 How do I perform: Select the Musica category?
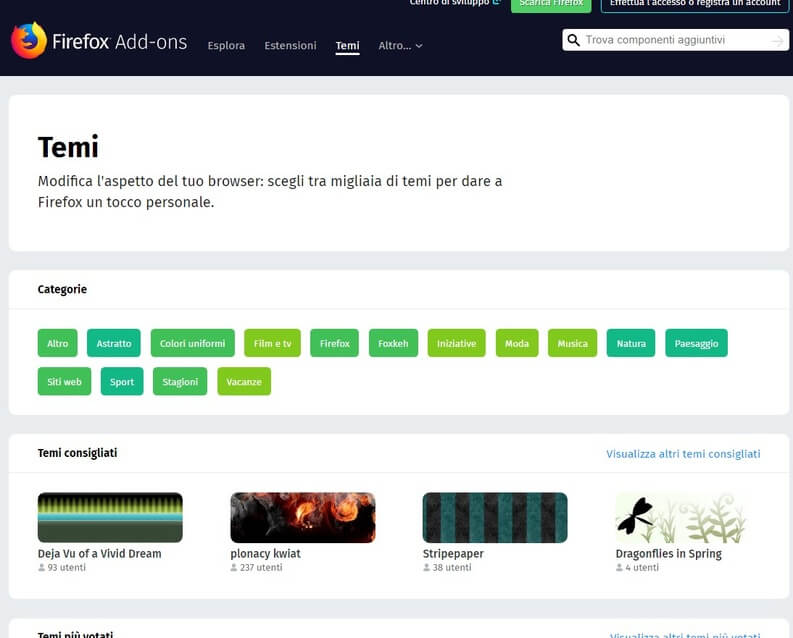(572, 343)
